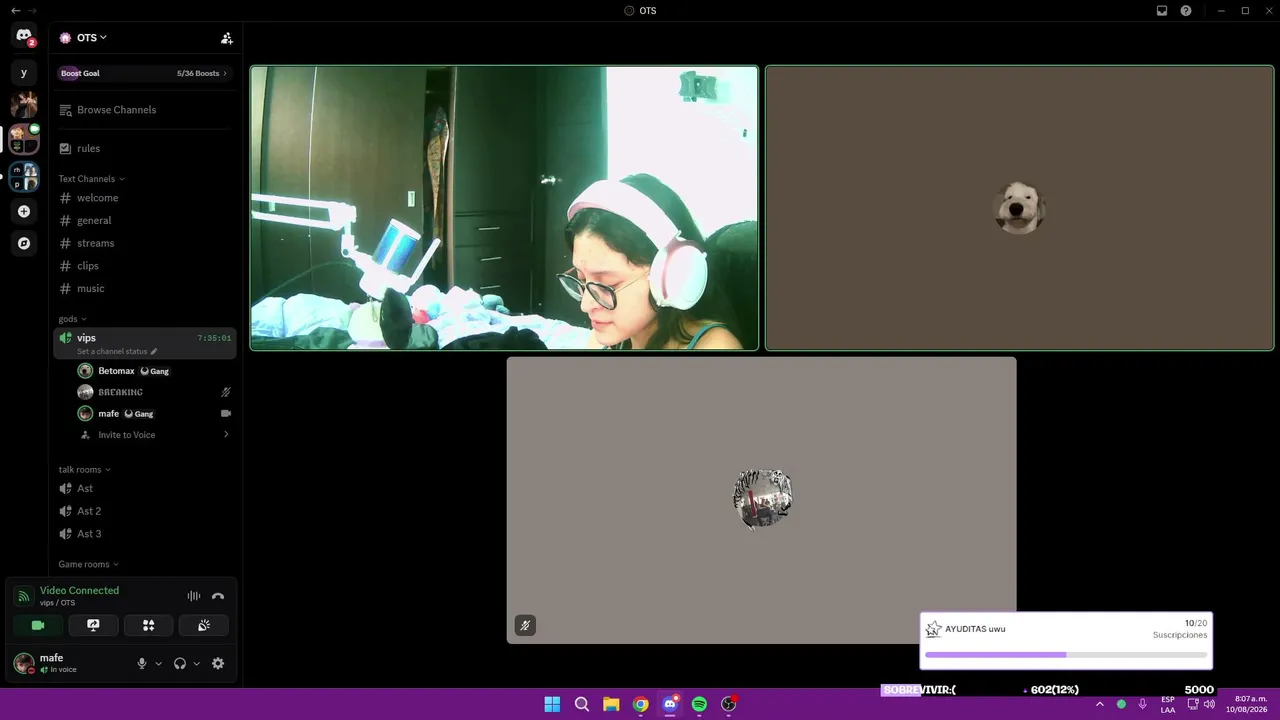This screenshot has height=720, width=1280.
Task: Focus the webcam video tile
Action: click(x=504, y=208)
